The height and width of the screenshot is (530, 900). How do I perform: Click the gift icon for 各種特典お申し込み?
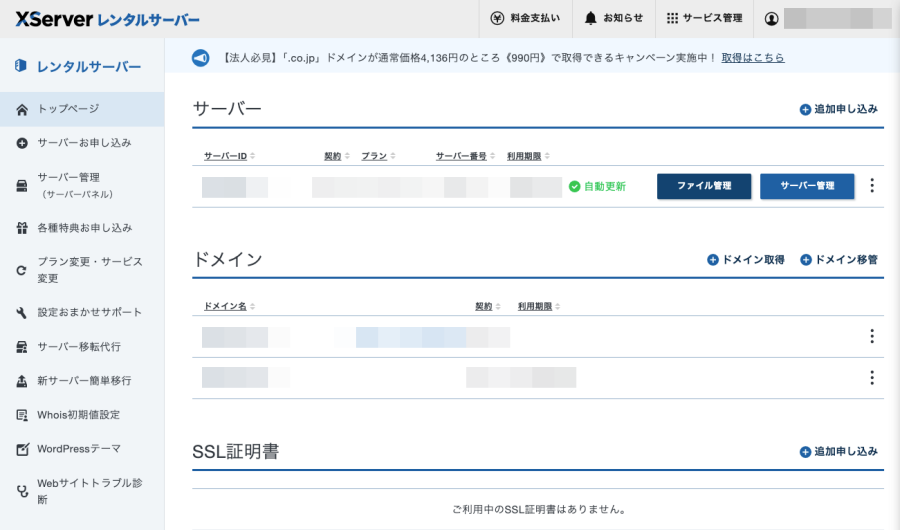coord(22,228)
